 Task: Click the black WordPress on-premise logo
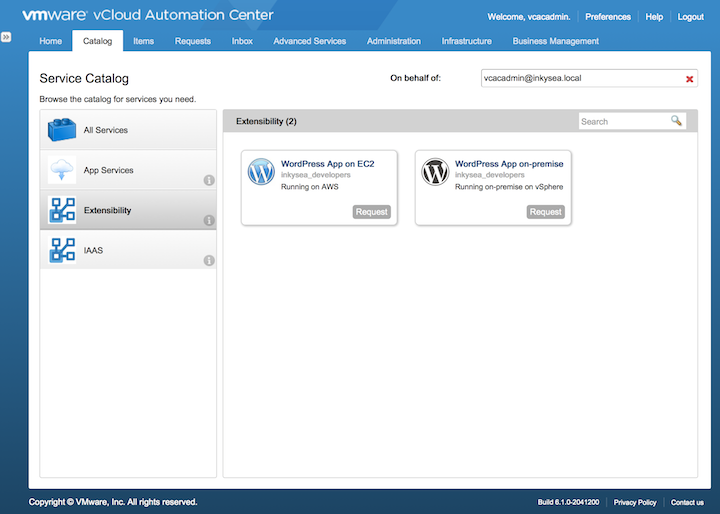coord(435,172)
